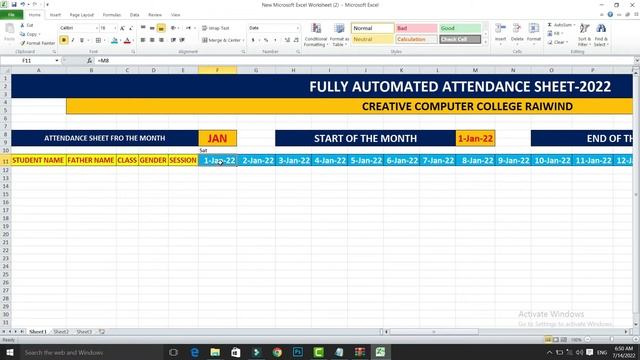Click Accounting Number Format dollar icon
The height and width of the screenshot is (360, 640).
[253, 40]
